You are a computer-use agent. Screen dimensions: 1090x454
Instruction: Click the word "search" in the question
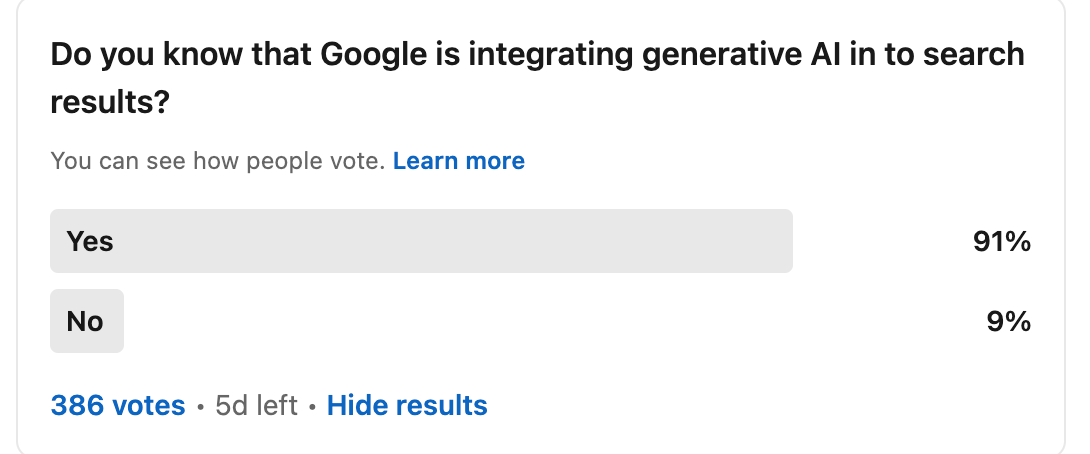click(973, 54)
